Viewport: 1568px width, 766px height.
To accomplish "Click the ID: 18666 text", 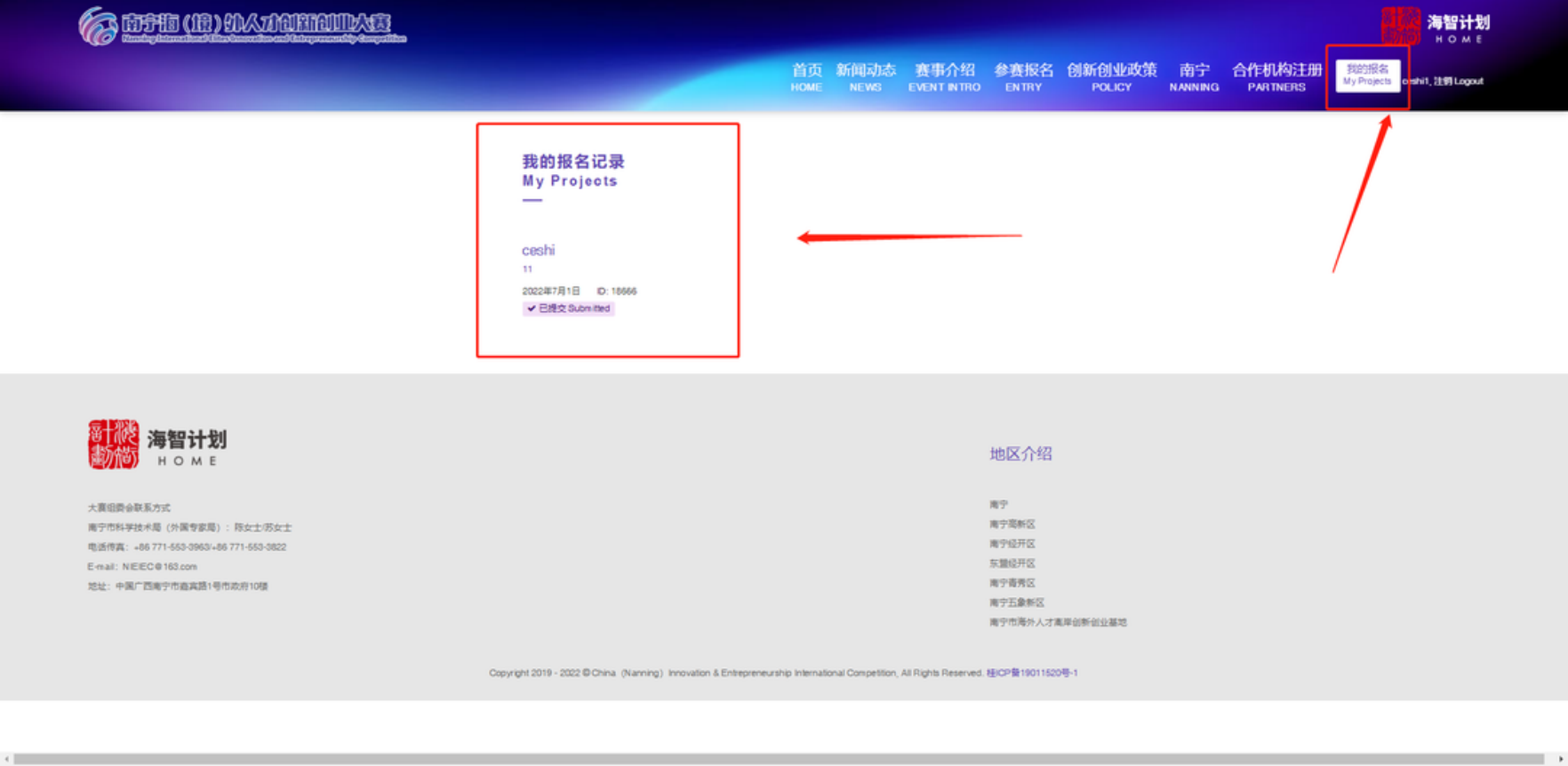I will coord(617,291).
